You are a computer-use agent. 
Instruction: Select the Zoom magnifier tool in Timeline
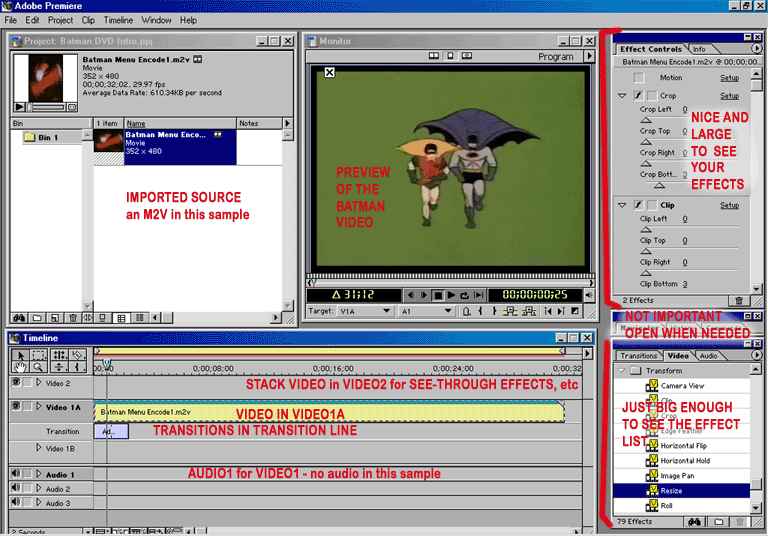(39, 366)
